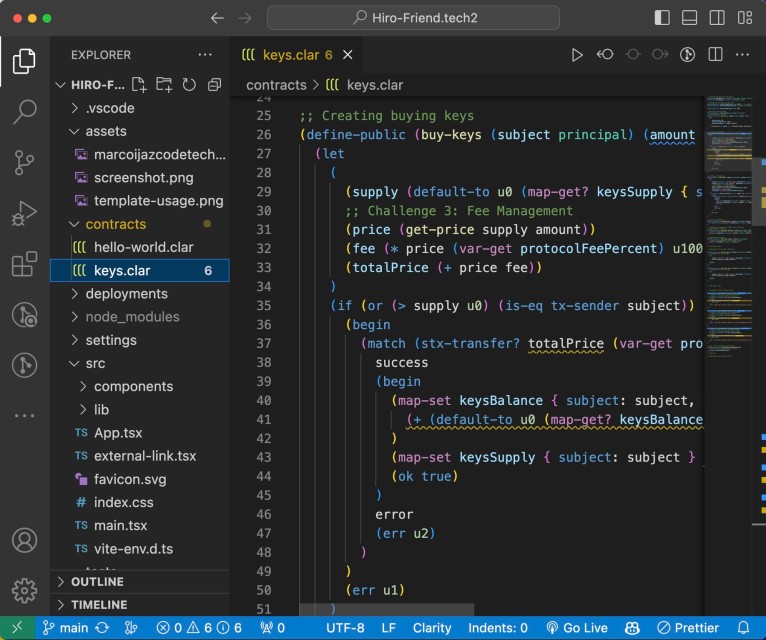Open Run and Debug view
This screenshot has width=766, height=640.
24,213
